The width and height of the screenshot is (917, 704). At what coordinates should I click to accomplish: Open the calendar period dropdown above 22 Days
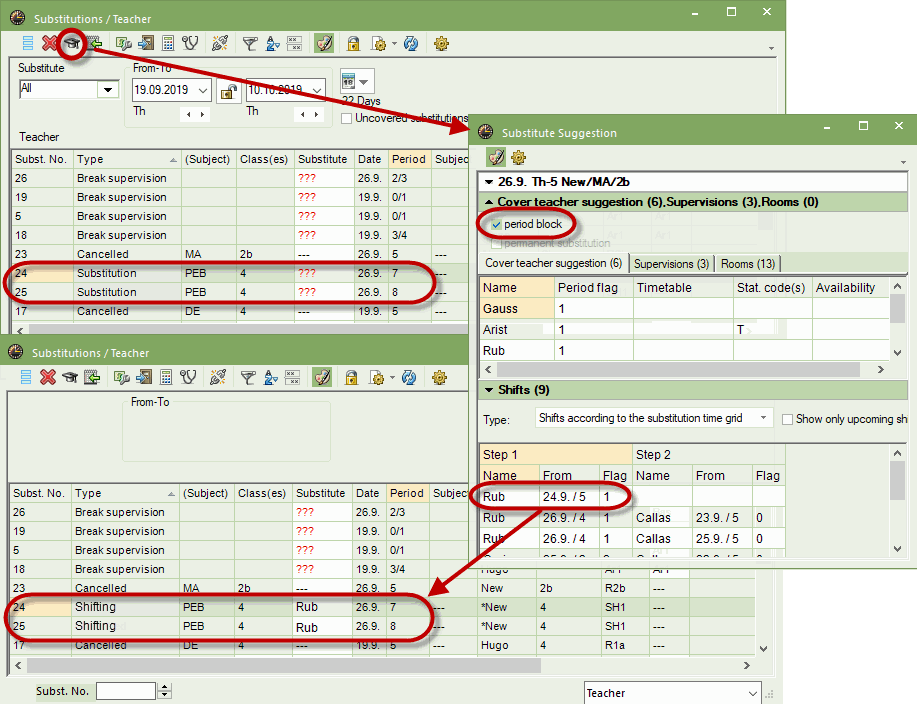(366, 81)
